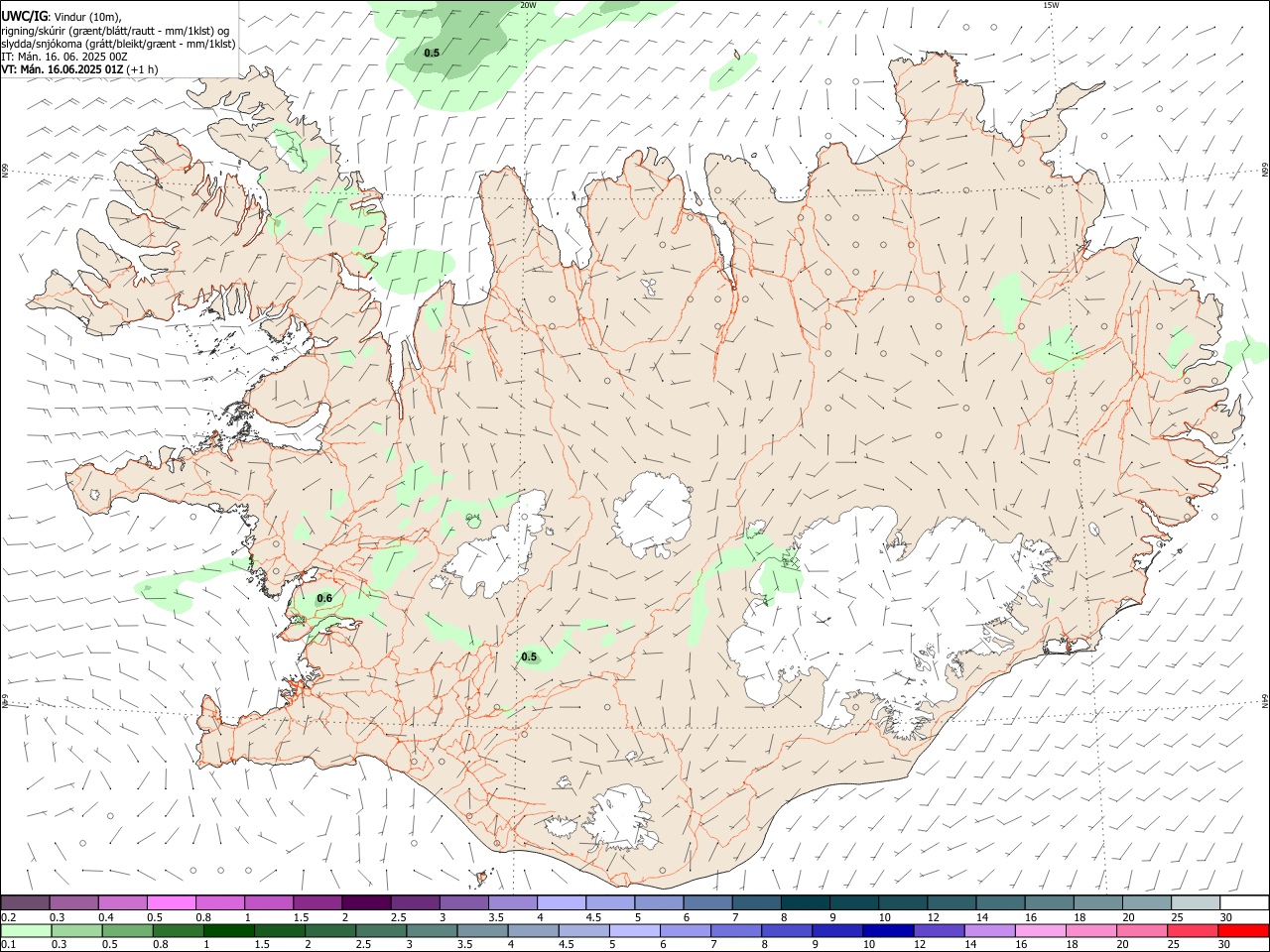Select the light violet swatch labeled 14
Viewport: 1270px width, 952px height.
[988, 930]
